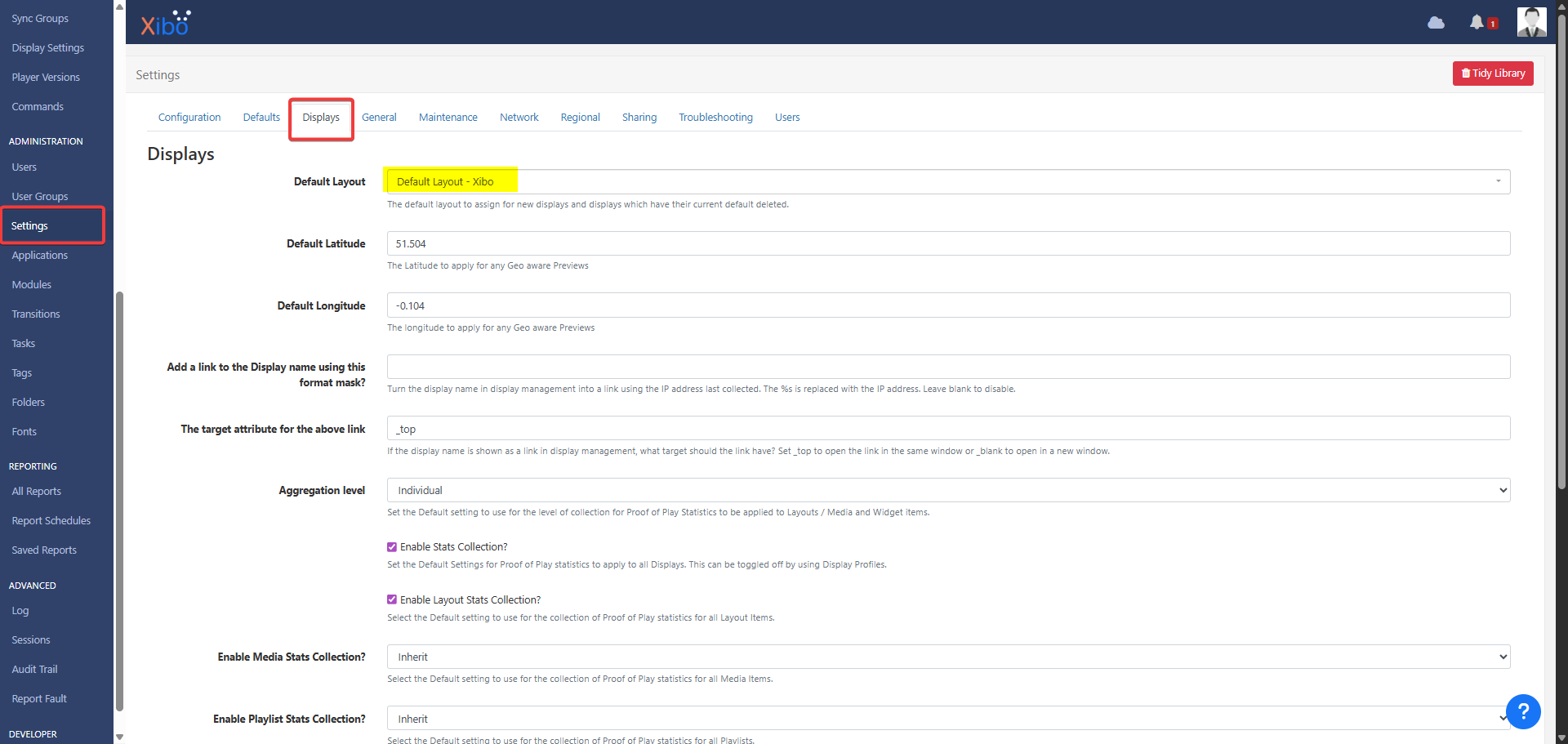Screen dimensions: 1568x744
Task: Click the display name format mask field
Action: tap(948, 367)
